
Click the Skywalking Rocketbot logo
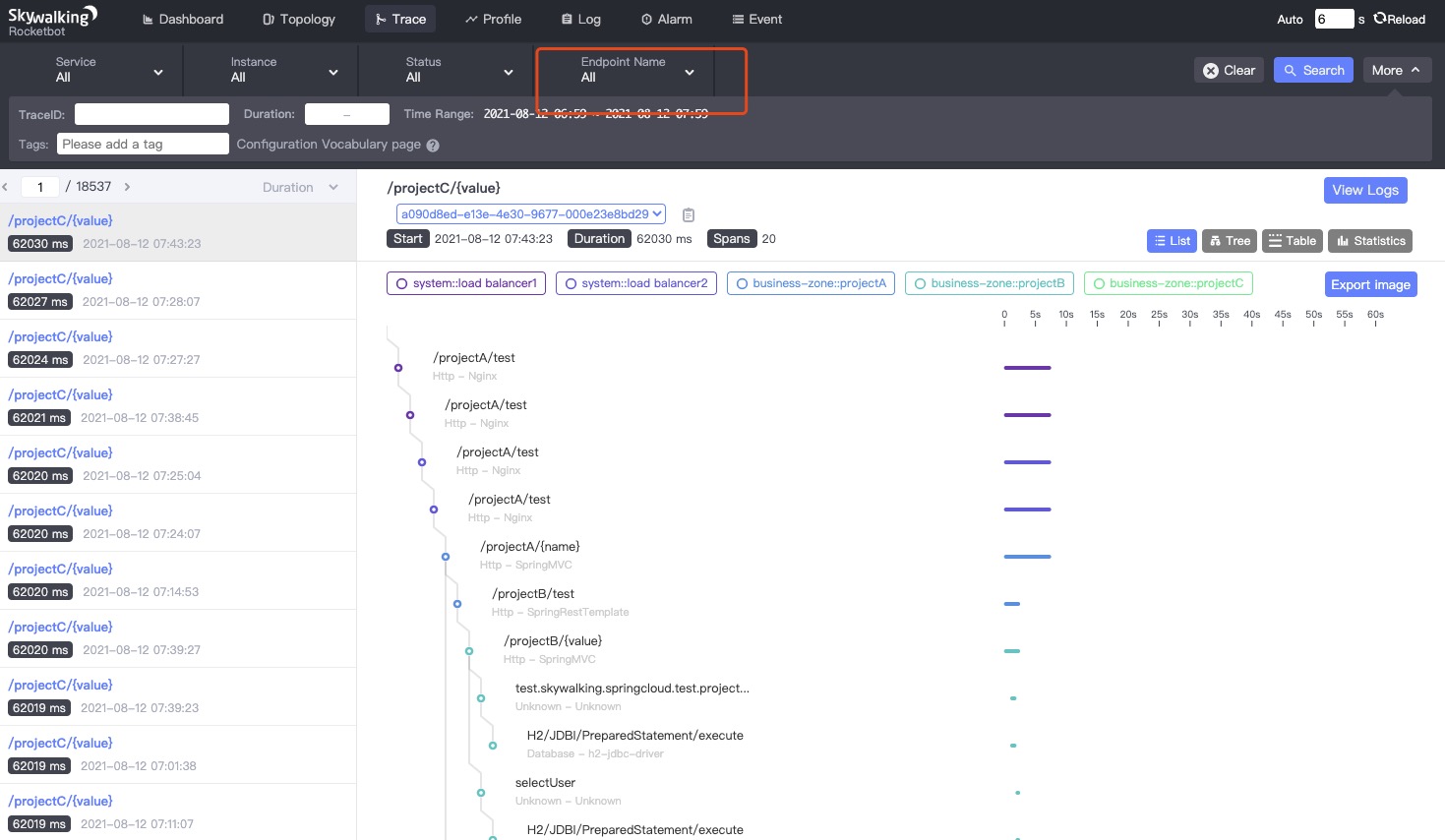click(52, 20)
